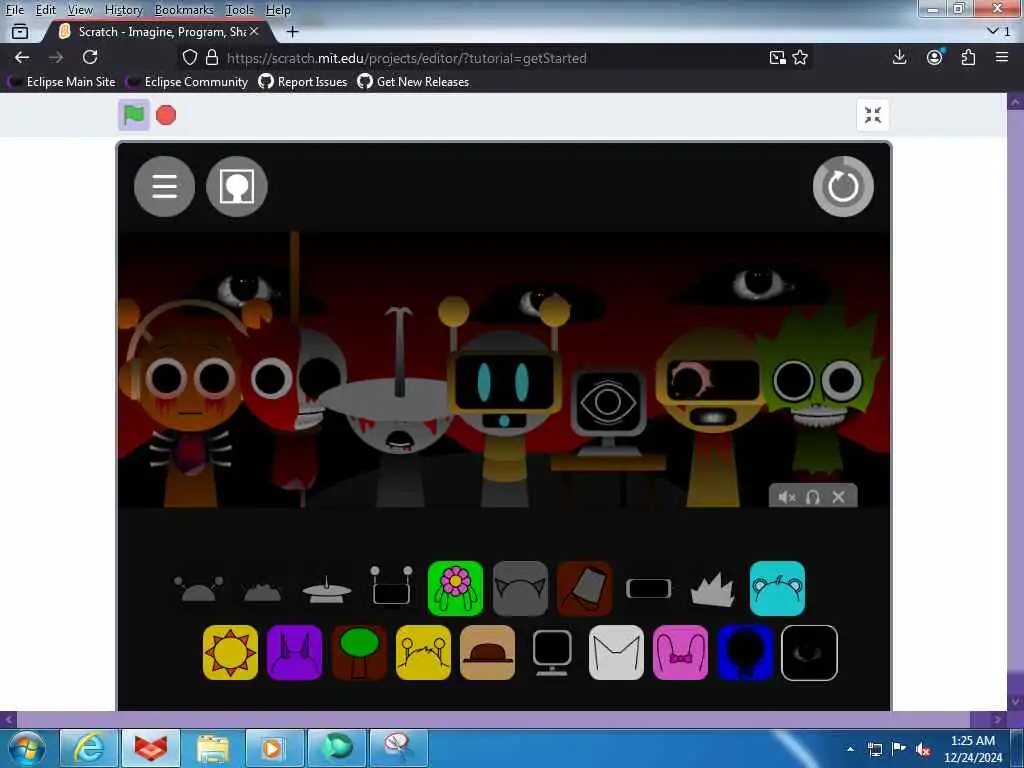Open the Extensions puzzle icon

968,57
